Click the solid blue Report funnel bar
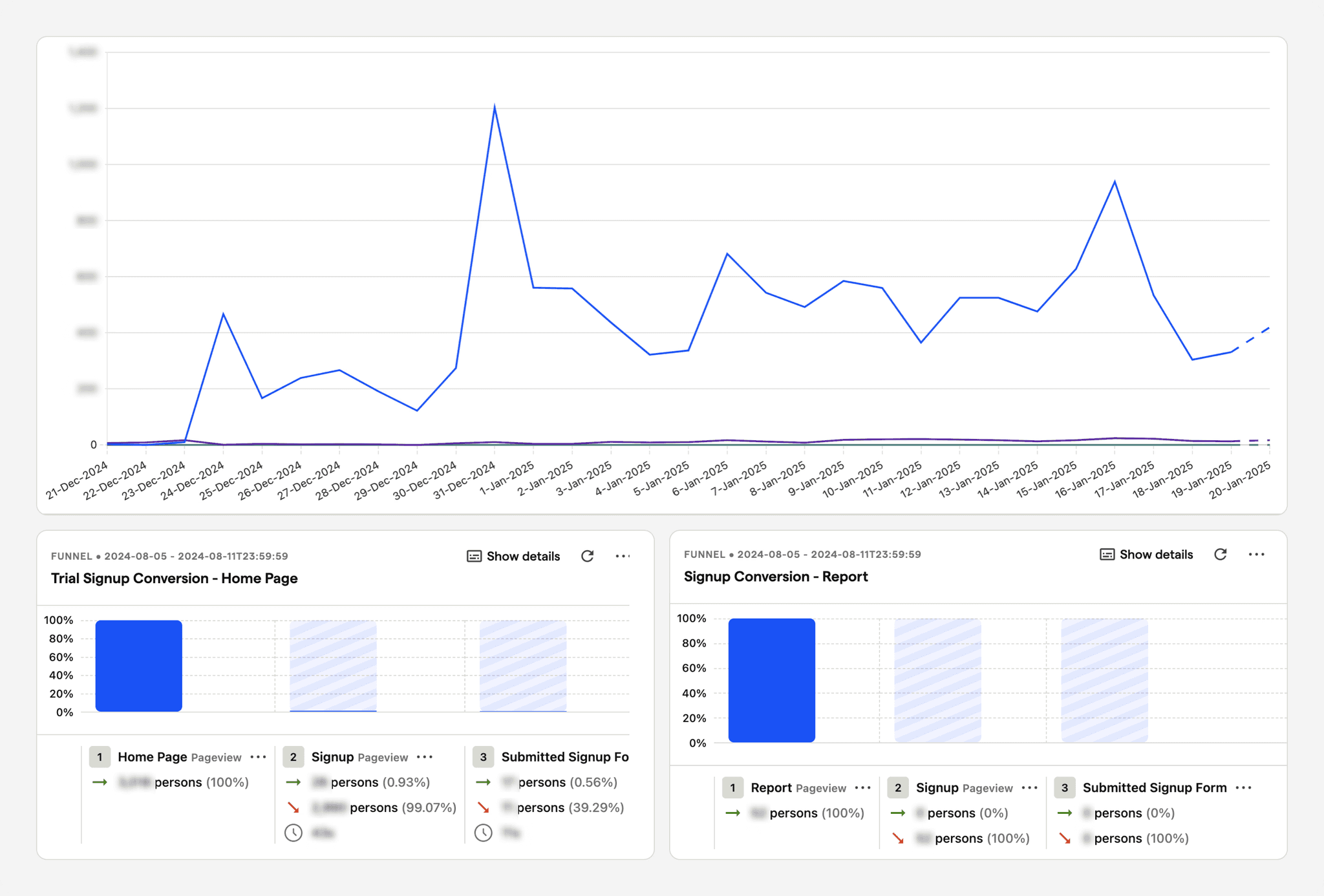The width and height of the screenshot is (1324, 896). 771,680
